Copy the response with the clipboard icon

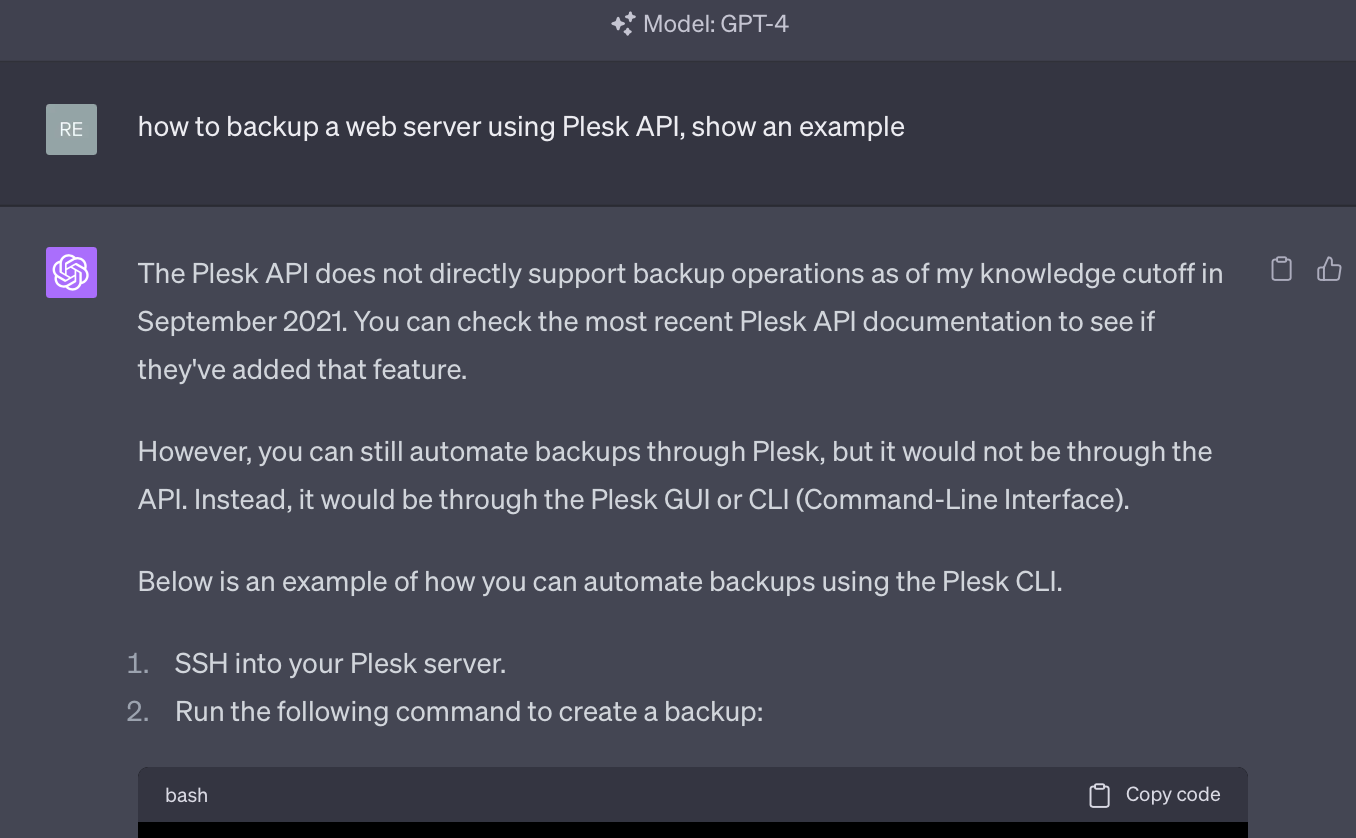[1281, 269]
